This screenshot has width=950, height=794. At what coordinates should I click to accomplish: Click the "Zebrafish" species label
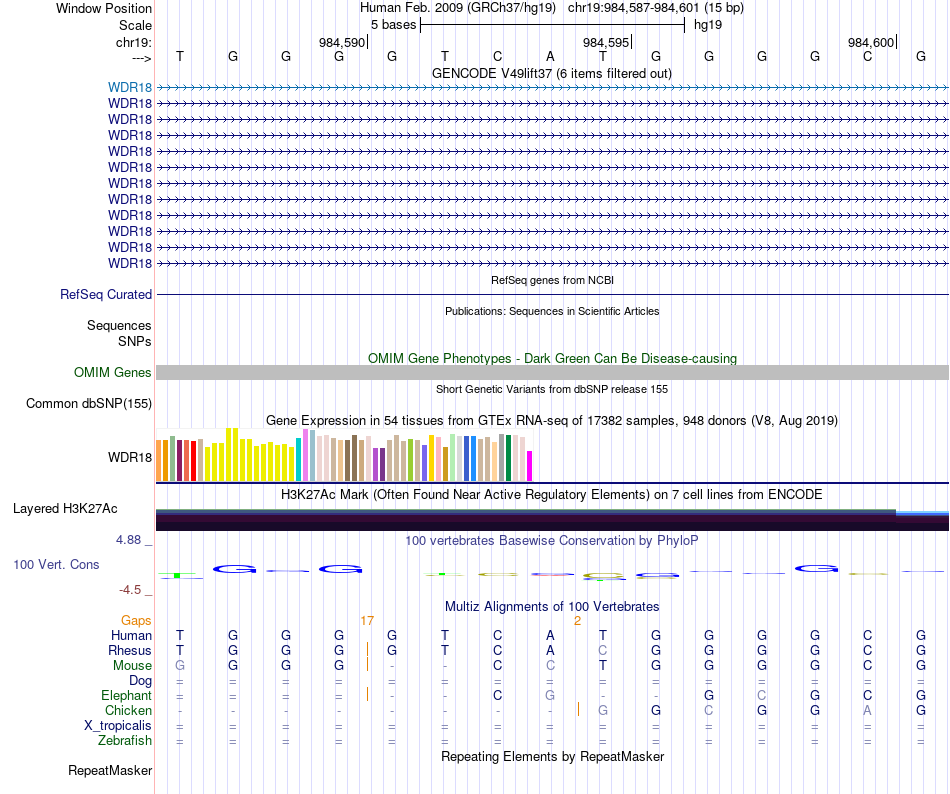(125, 740)
